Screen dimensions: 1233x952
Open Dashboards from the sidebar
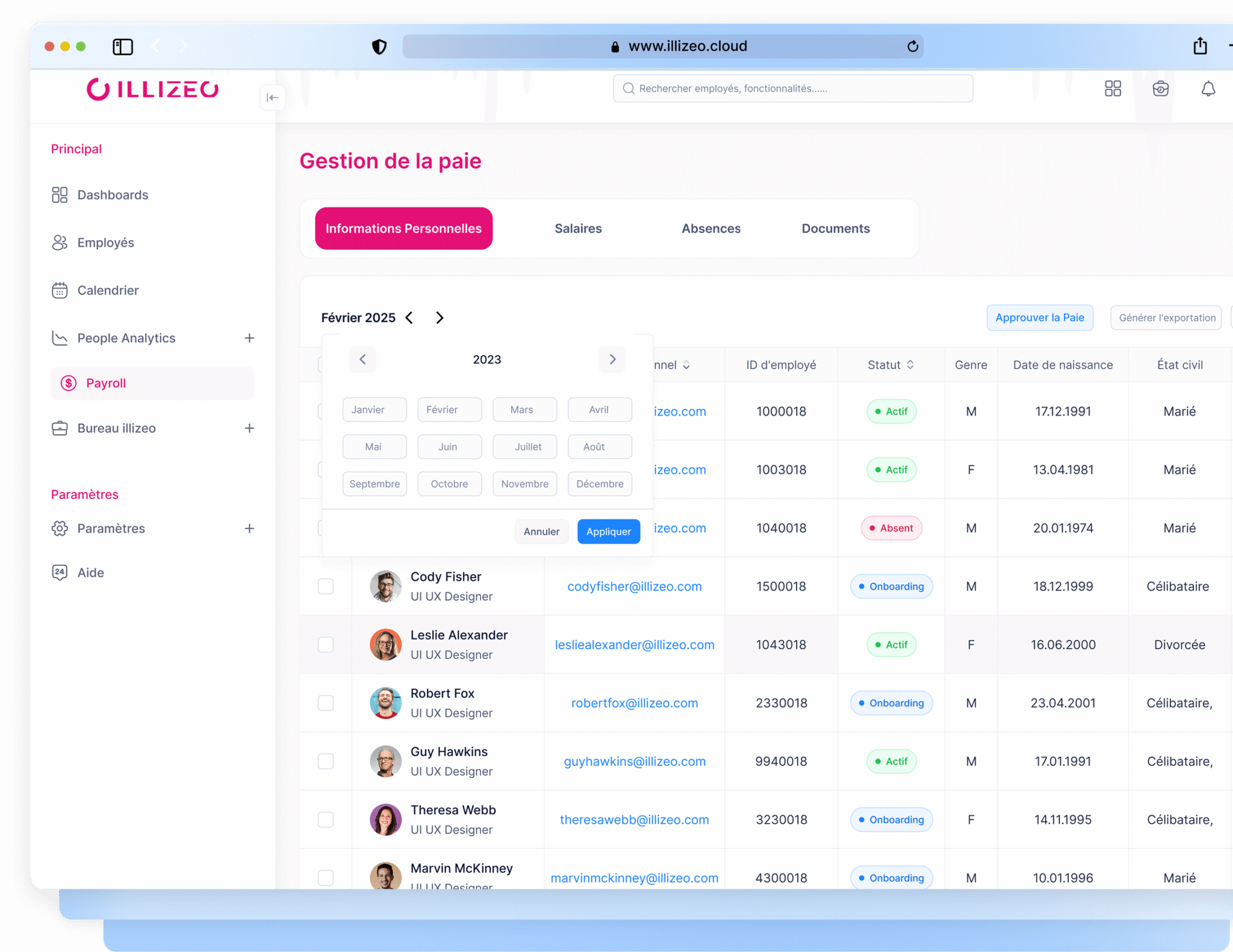point(113,195)
